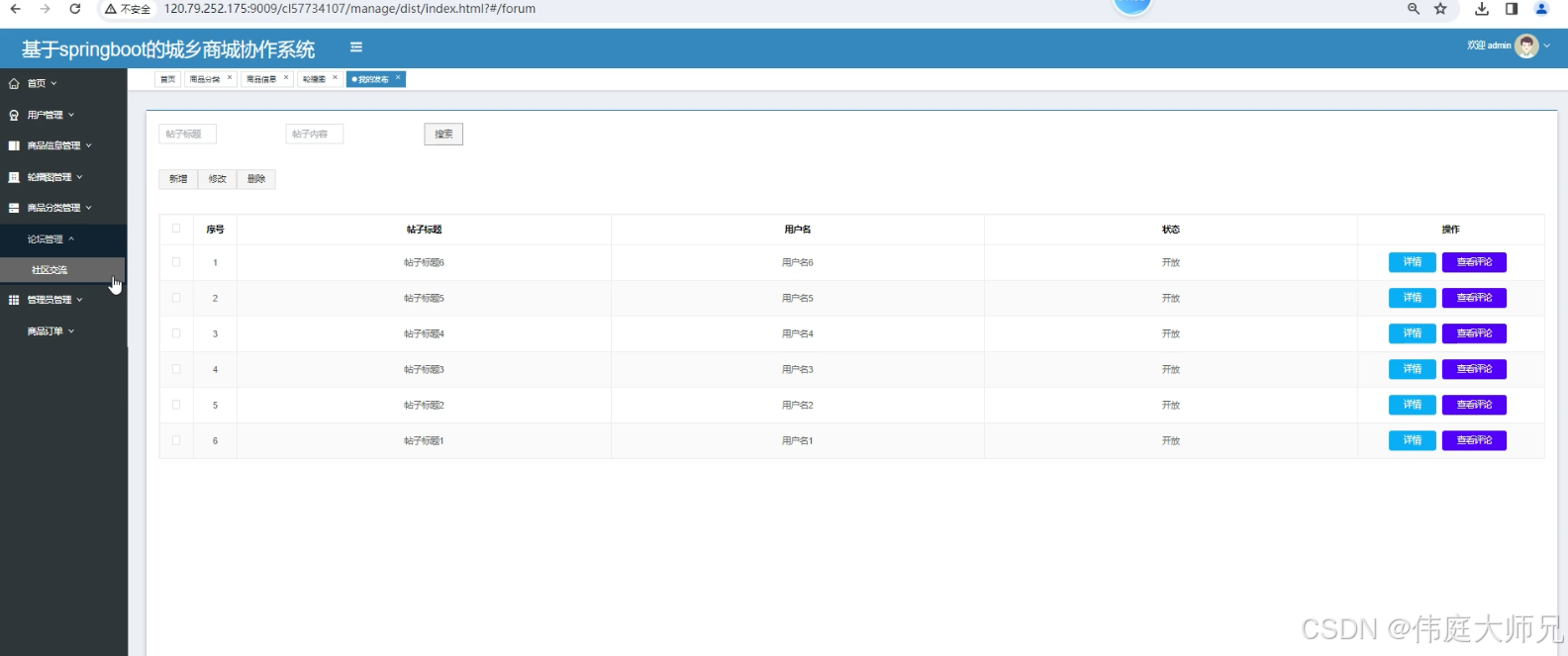Screen dimensions: 1568x656
Task: Click the 用户名6 table cell
Action: coord(798,262)
